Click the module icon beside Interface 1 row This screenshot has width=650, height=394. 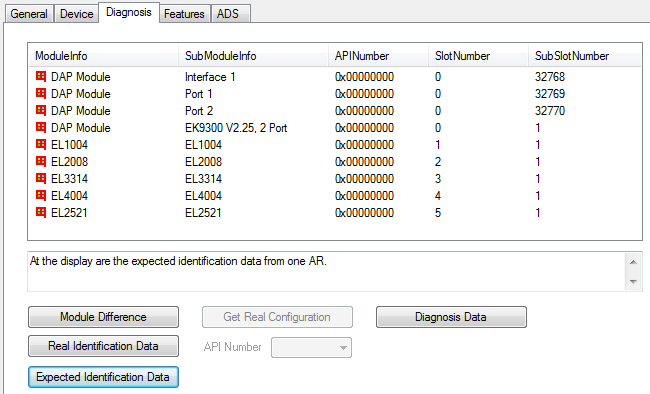click(x=41, y=76)
